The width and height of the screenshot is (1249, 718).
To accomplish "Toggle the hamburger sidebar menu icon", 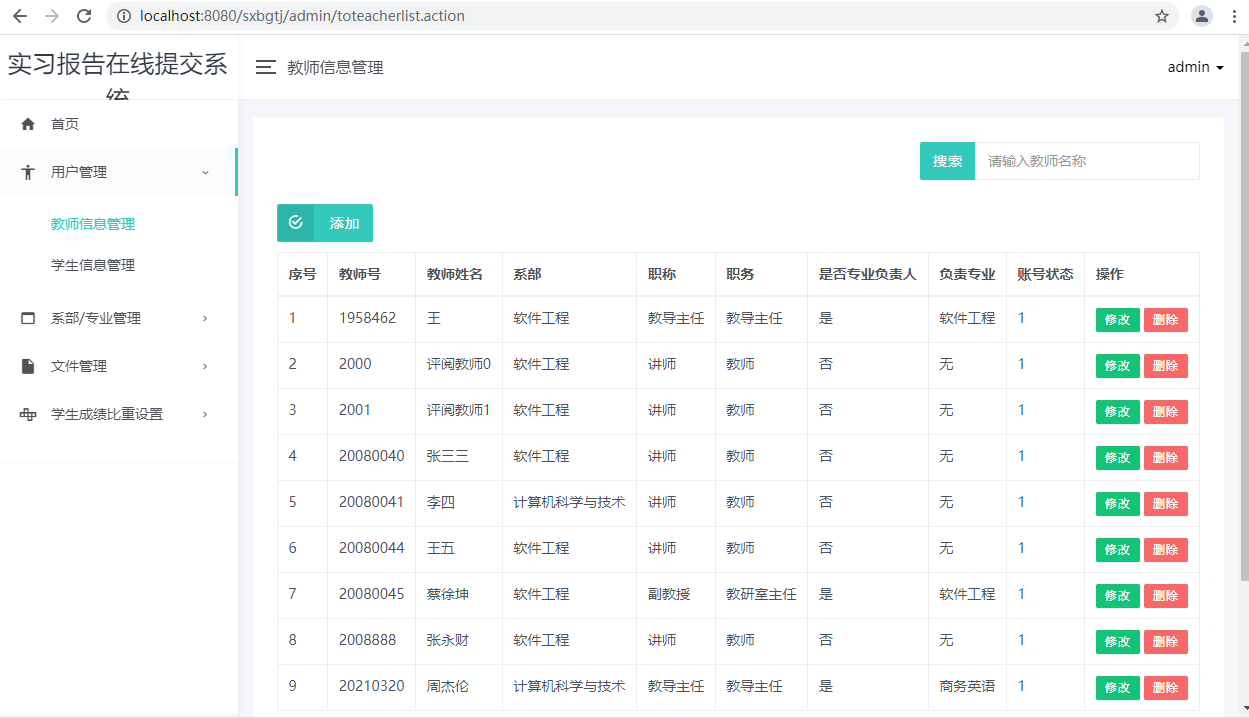I will tap(265, 67).
